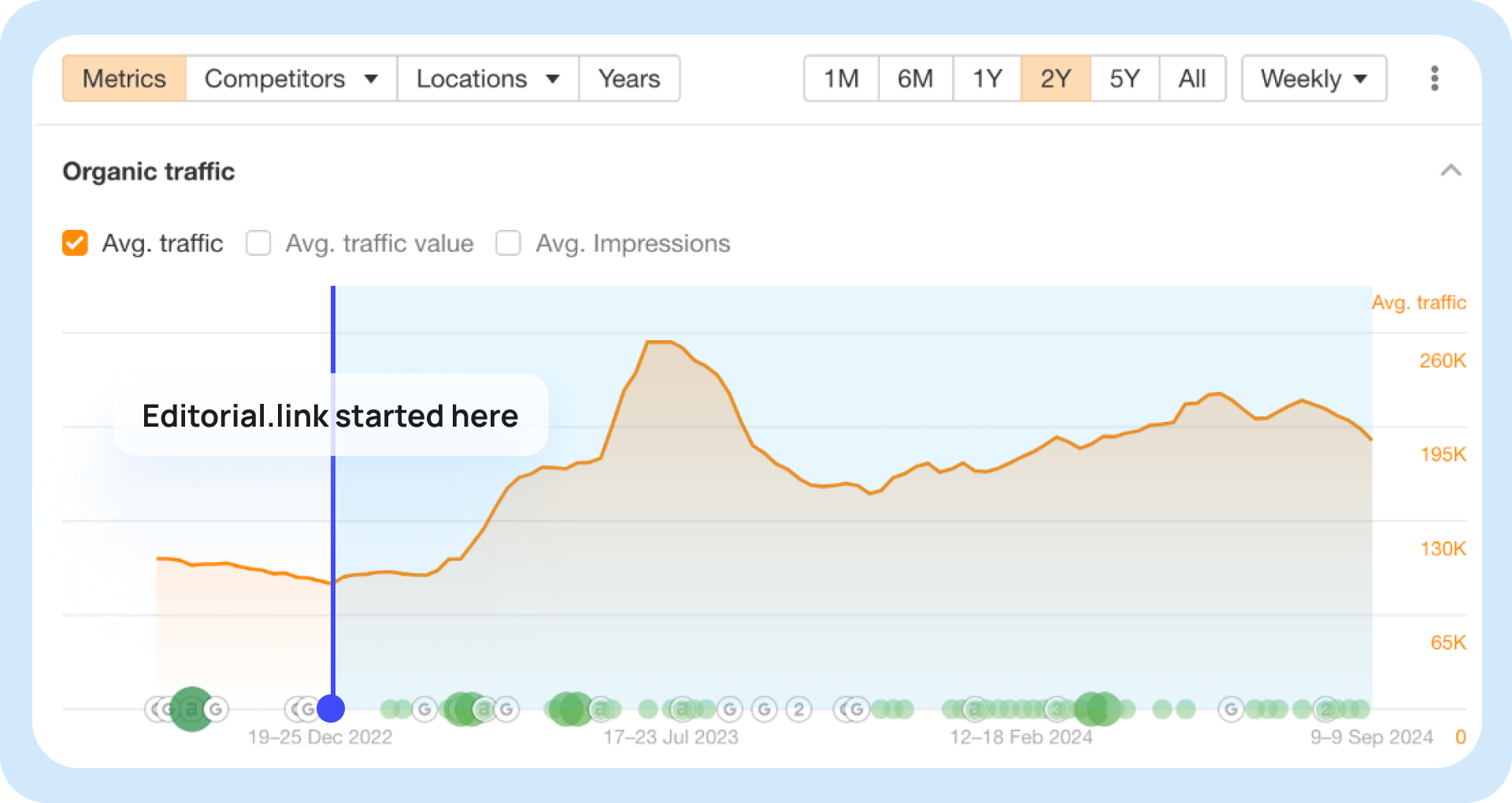Enable the Avg. traffic value checkbox
Viewport: 1512px width, 803px height.
click(258, 243)
